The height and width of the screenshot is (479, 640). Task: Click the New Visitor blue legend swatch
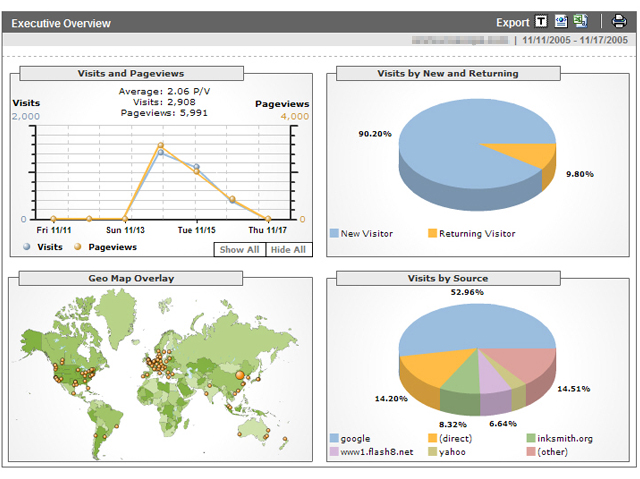(334, 234)
